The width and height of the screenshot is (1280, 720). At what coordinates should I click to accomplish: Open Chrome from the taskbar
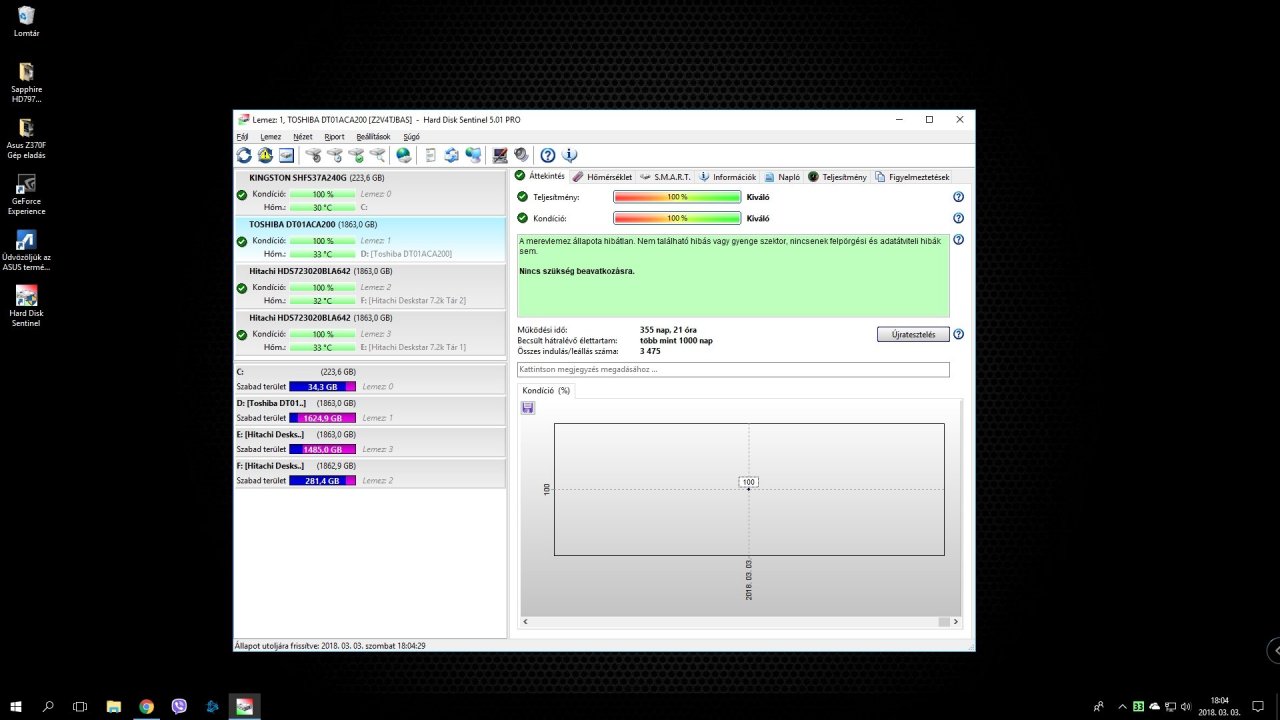tap(147, 706)
